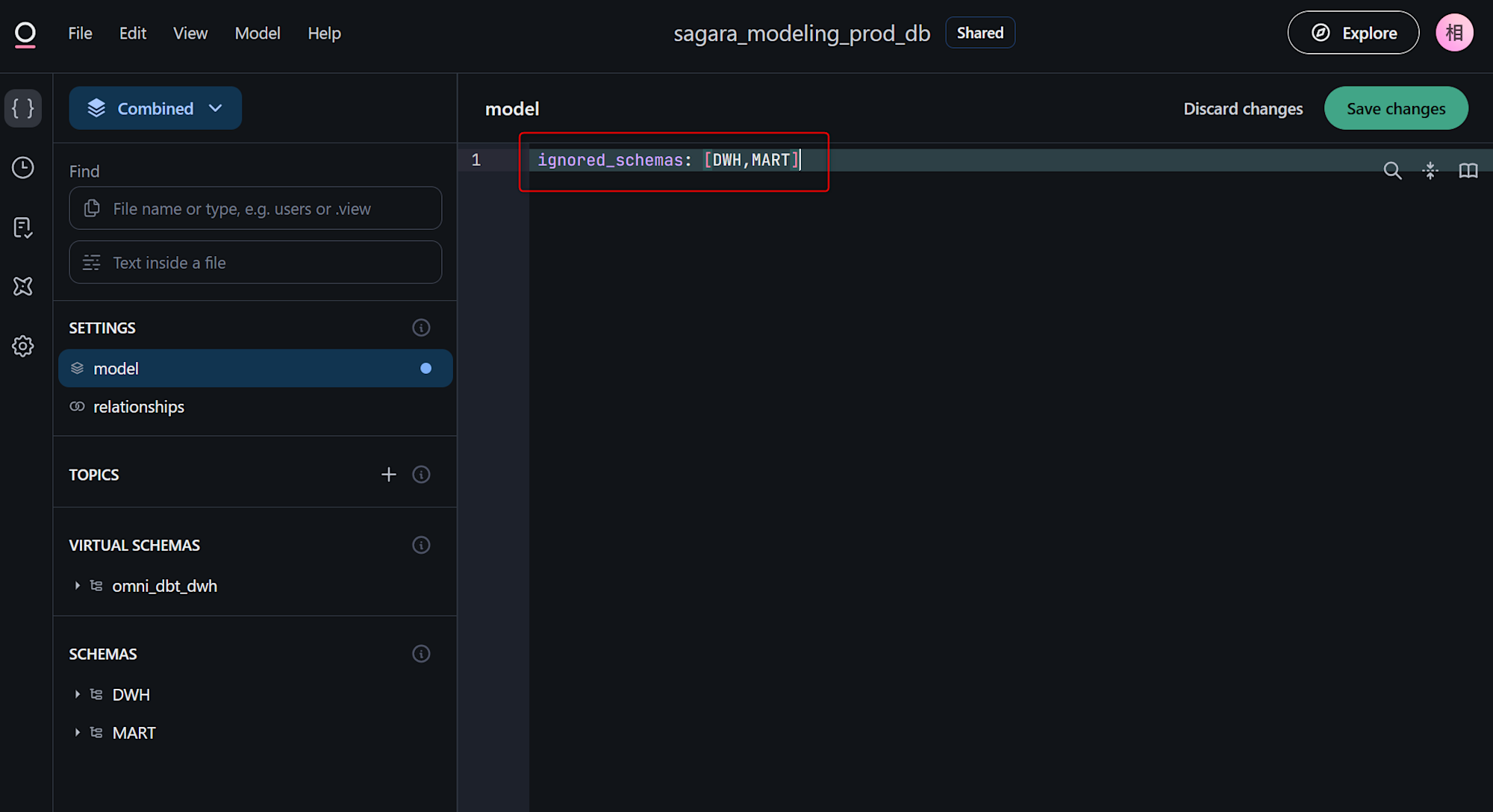Viewport: 1493px width, 812px height.
Task: Click the curly braces model editor icon
Action: (x=23, y=108)
